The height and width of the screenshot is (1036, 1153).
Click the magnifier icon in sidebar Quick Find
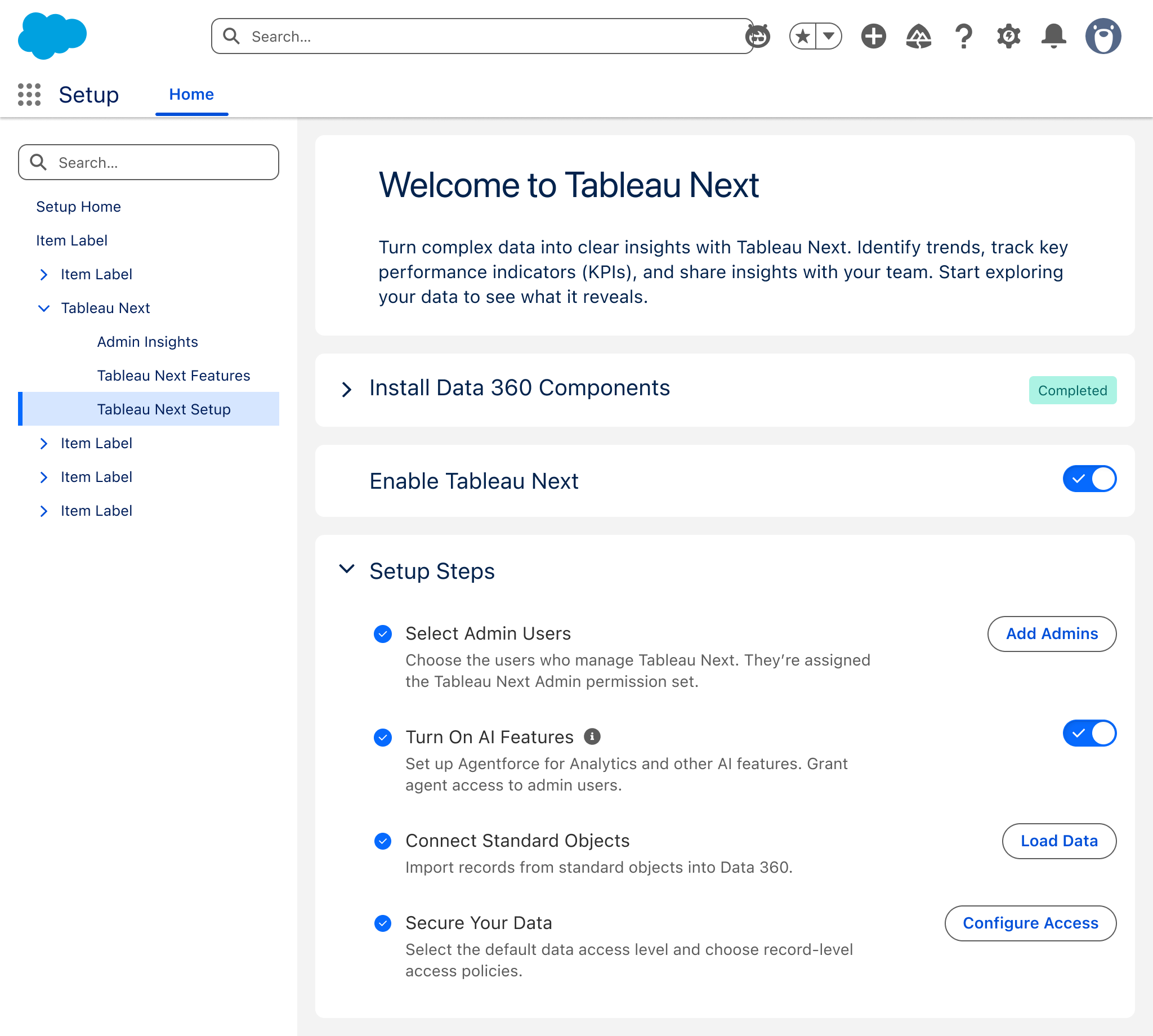coord(38,162)
